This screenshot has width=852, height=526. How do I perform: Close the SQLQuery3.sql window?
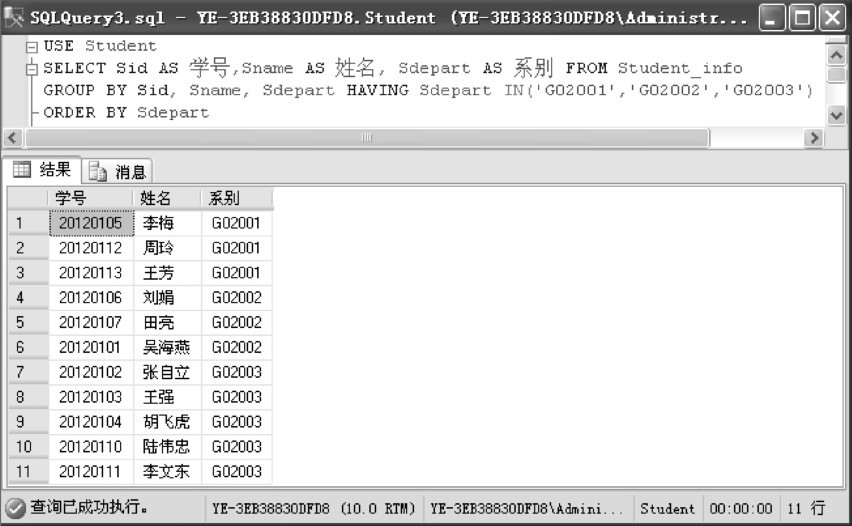832,18
